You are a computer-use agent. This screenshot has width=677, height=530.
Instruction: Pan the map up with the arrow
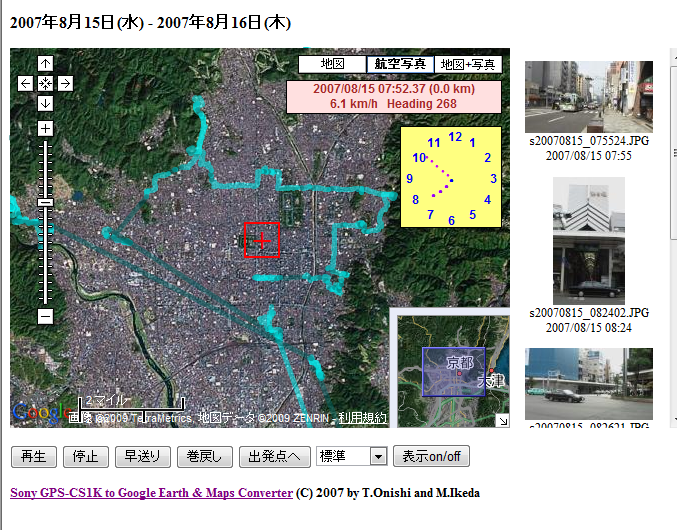click(x=45, y=63)
